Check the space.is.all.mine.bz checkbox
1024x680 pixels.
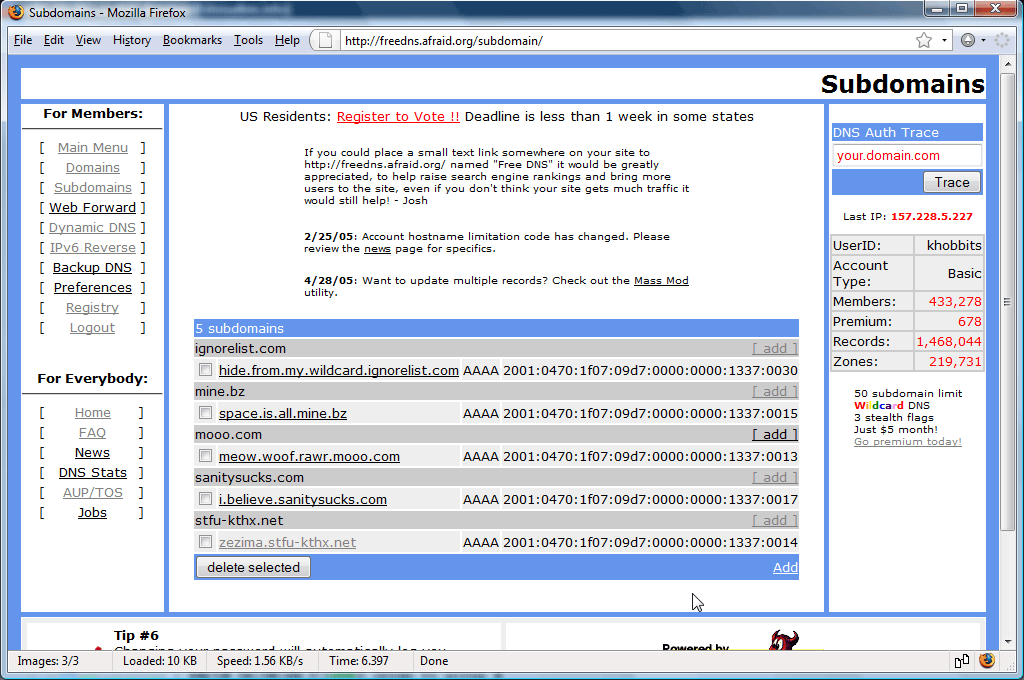click(x=206, y=413)
